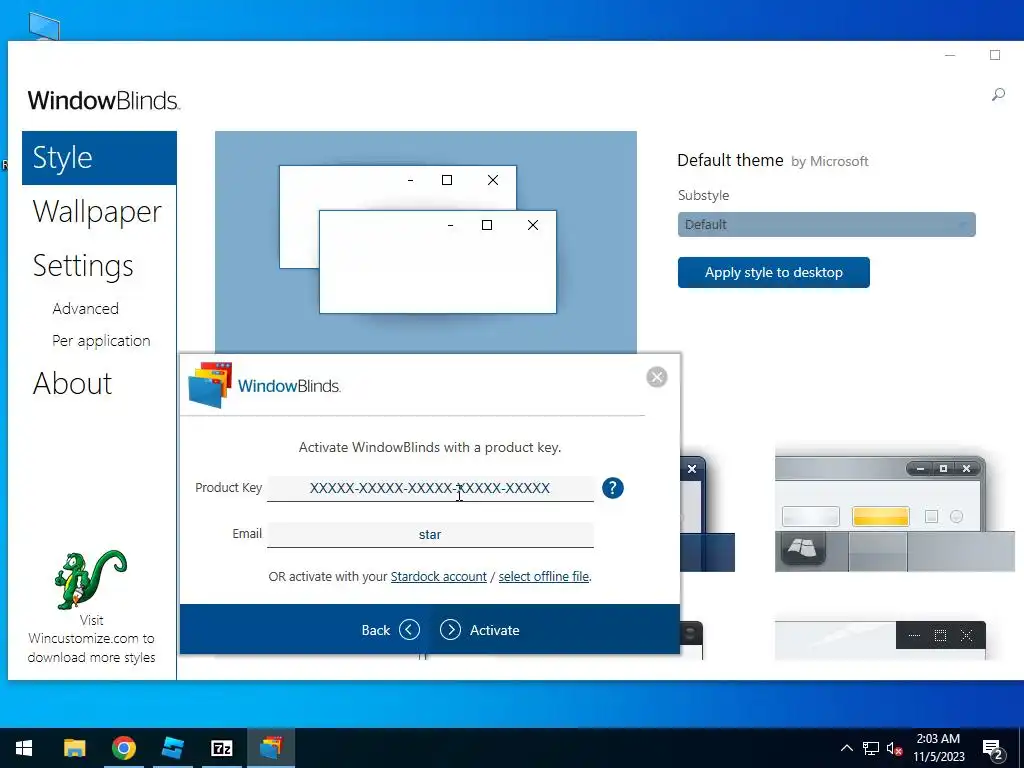The height and width of the screenshot is (768, 1024).
Task: Show hidden system tray icons
Action: 846,748
